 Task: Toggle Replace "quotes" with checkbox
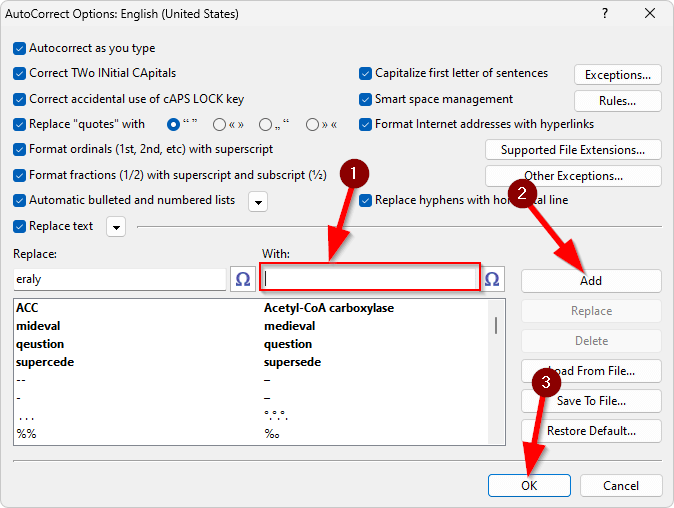point(19,125)
